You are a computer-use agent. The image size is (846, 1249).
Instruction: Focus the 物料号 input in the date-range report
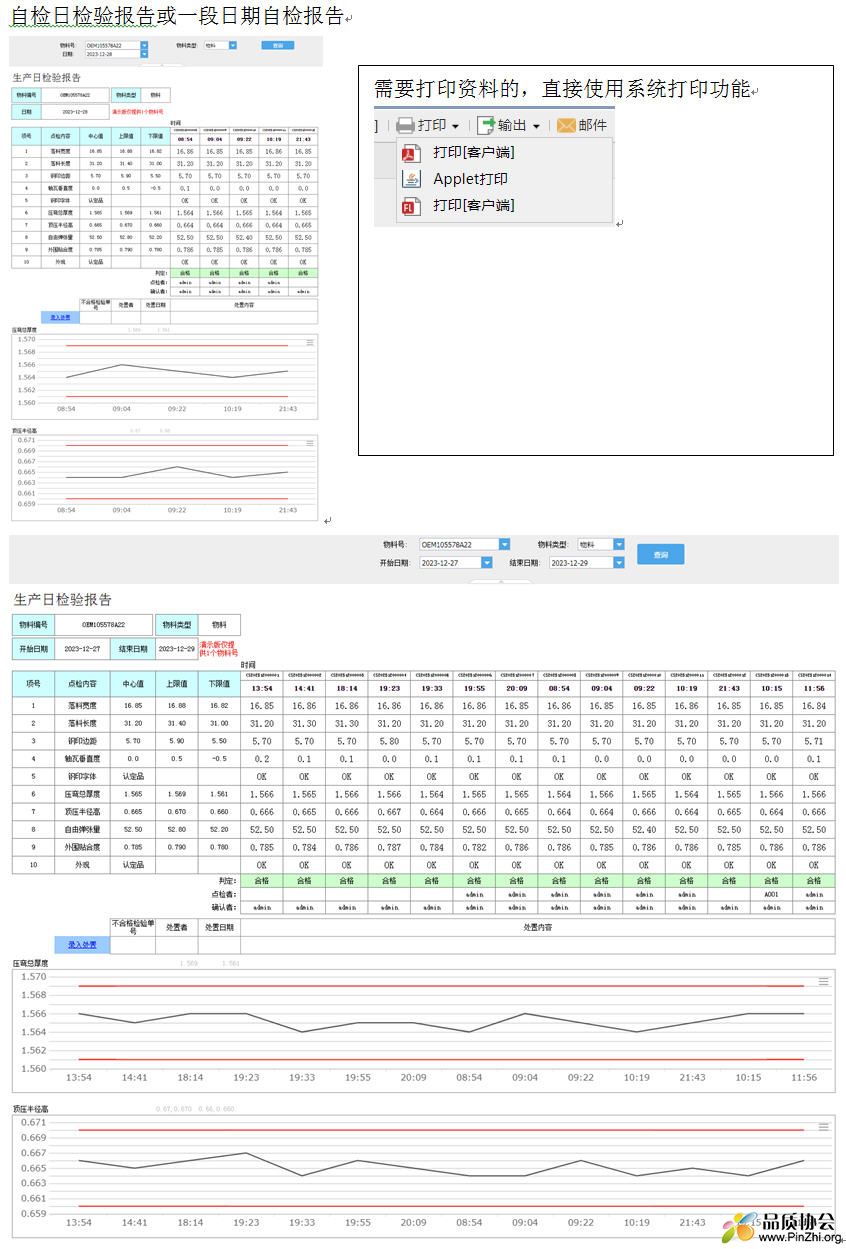click(x=459, y=545)
